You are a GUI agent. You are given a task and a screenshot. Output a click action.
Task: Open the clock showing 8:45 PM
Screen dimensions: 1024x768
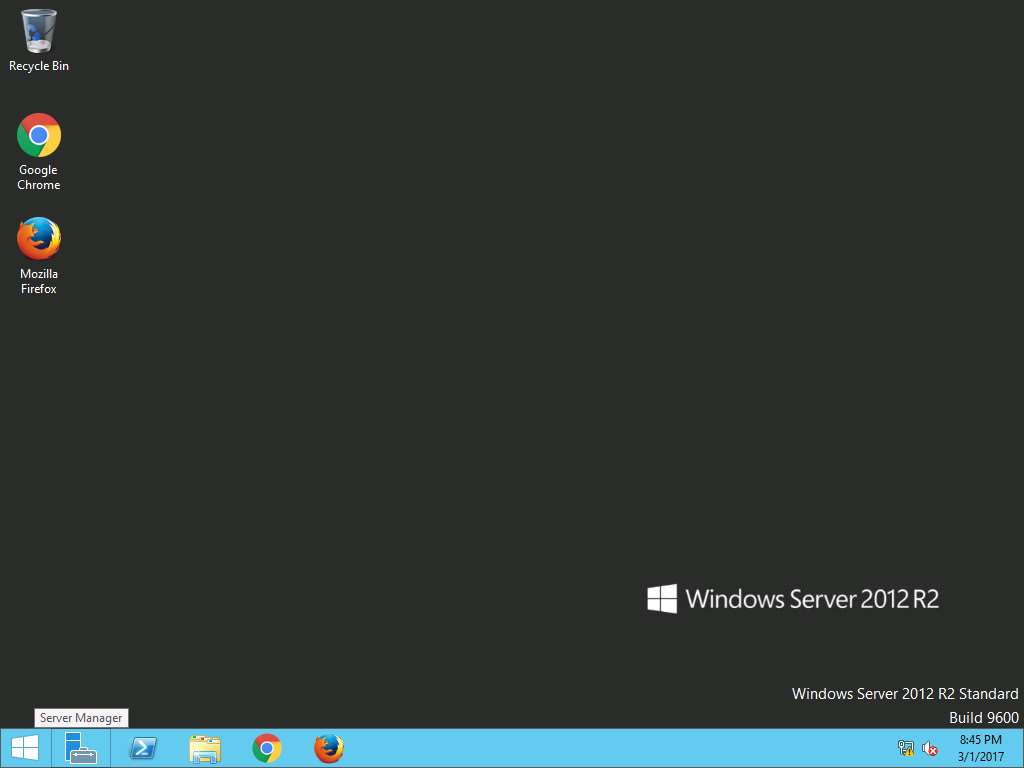pos(980,748)
